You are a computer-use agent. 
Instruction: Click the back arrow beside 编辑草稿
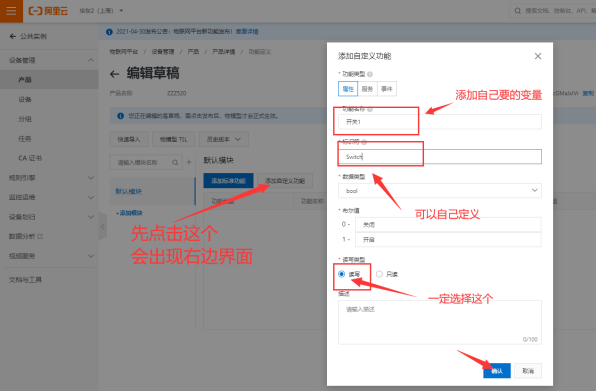point(114,74)
